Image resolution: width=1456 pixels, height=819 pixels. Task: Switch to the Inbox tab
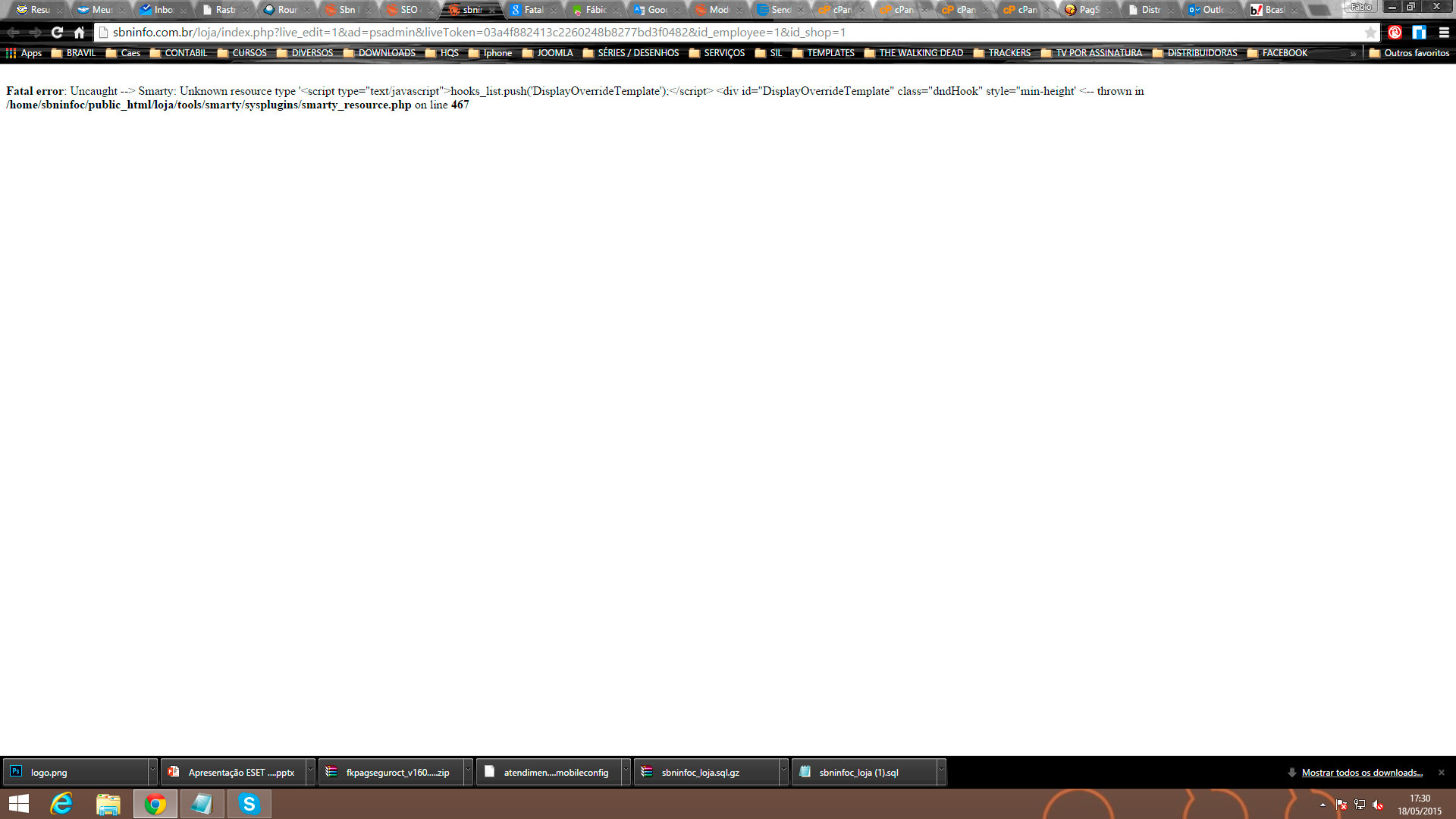tap(162, 10)
